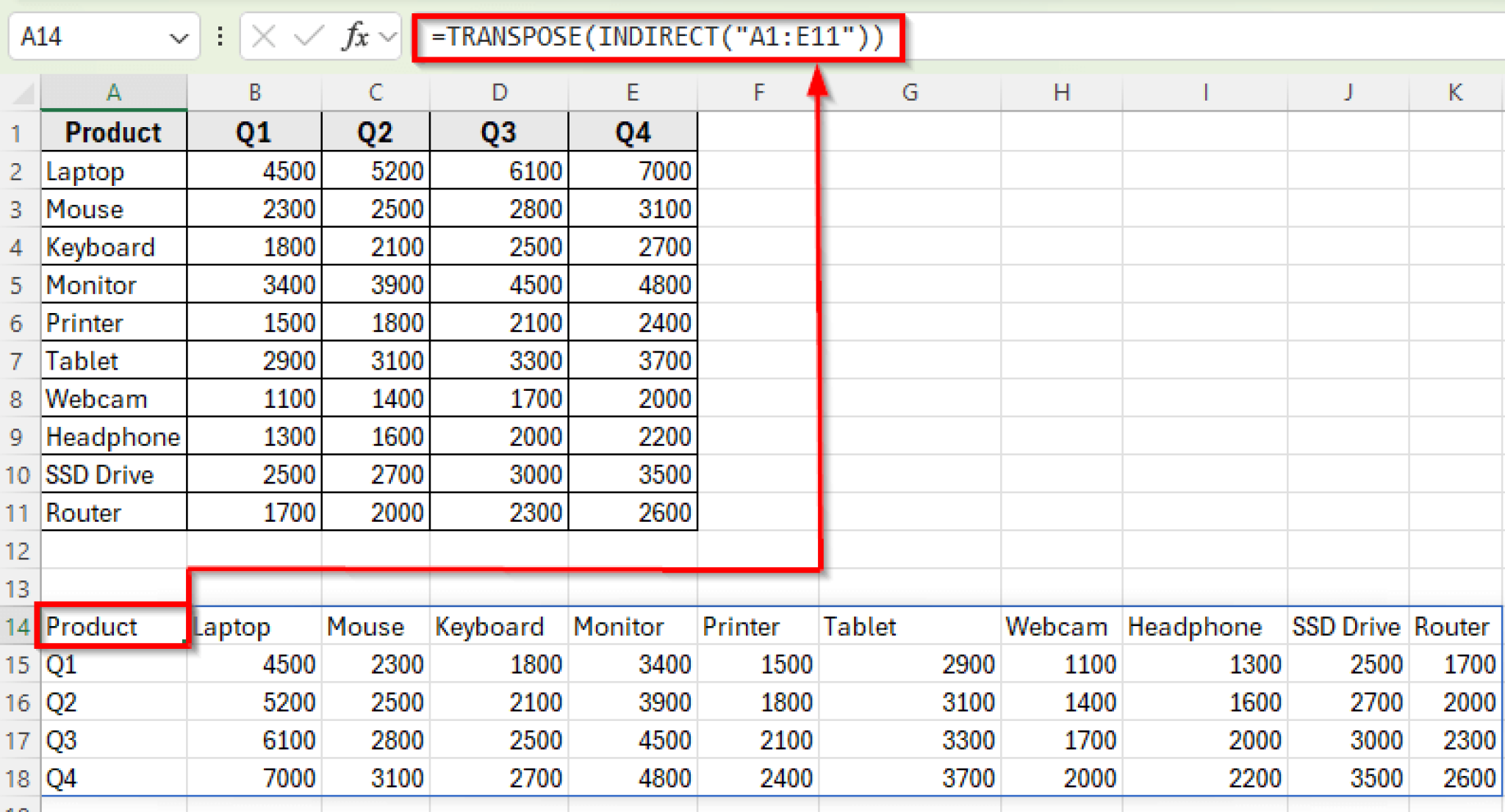Screen dimensions: 1505x812
Task: Select row header 1
Action: point(18,132)
